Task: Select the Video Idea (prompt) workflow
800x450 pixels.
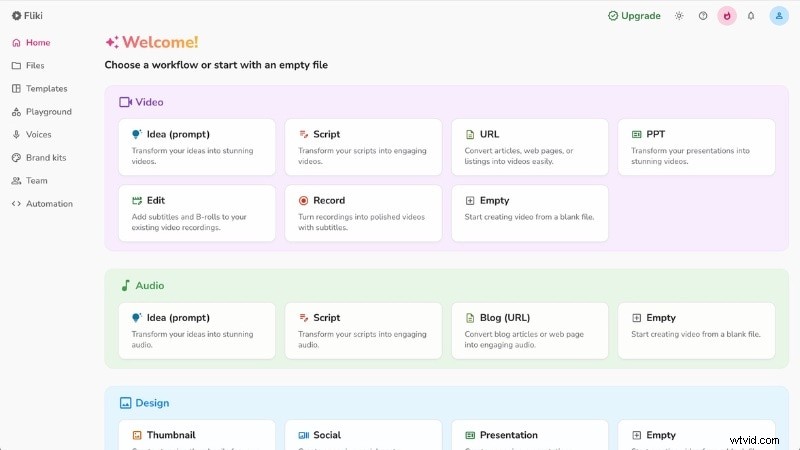Action: pos(196,147)
